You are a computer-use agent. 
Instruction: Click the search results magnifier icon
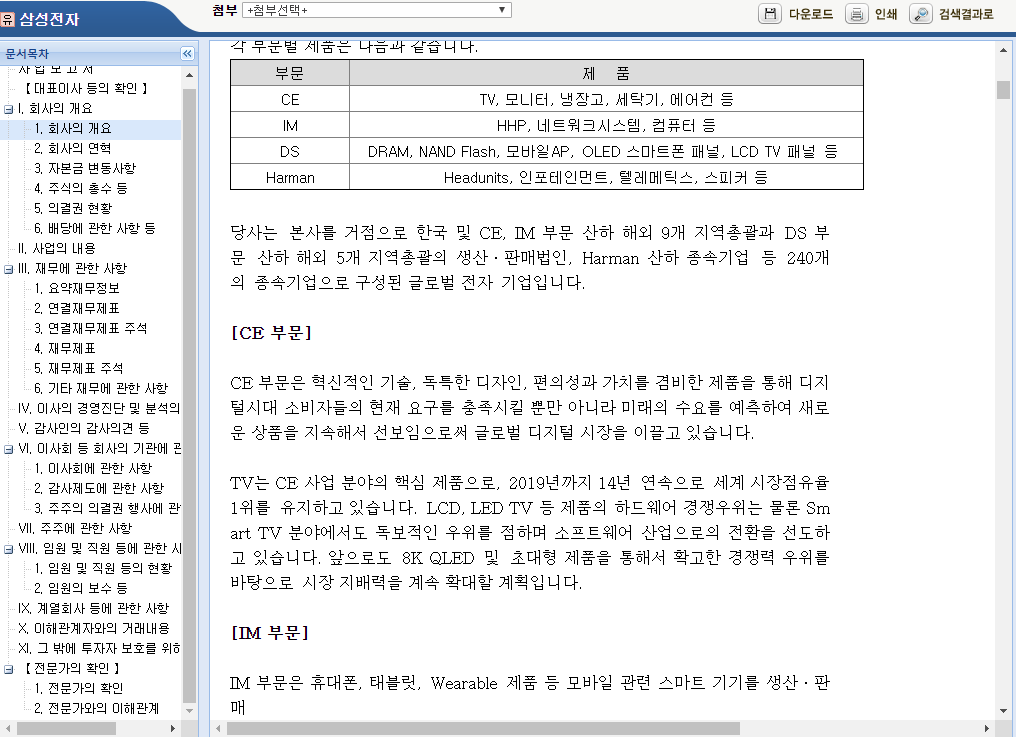(x=921, y=14)
